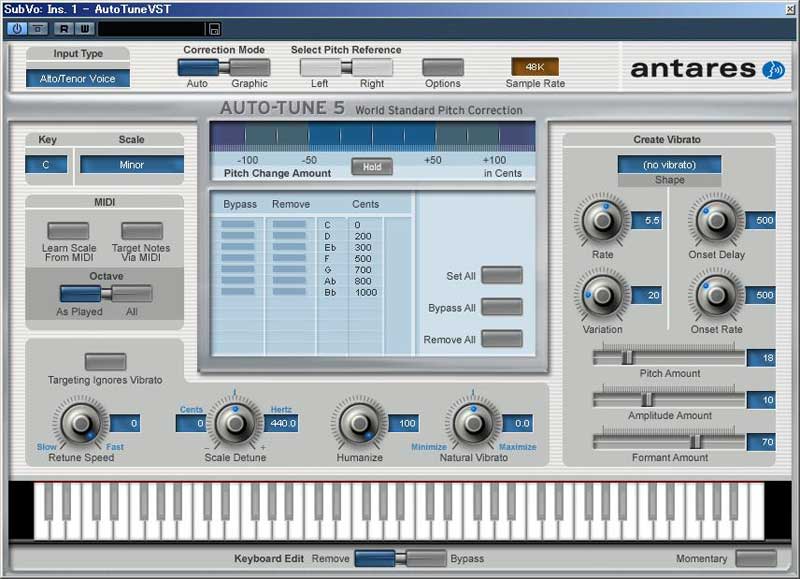Click the Cents value 1000 for Bb
Viewport: 800px width, 579px height.
pyautogui.click(x=366, y=292)
